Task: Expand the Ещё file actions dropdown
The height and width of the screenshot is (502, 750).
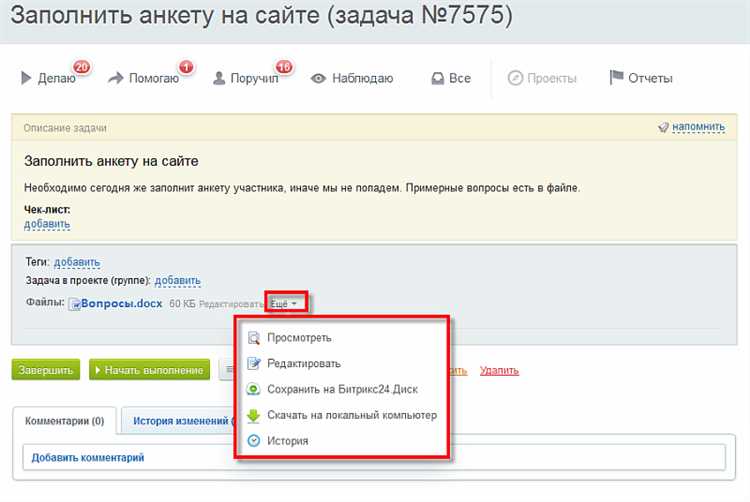Action: click(284, 304)
